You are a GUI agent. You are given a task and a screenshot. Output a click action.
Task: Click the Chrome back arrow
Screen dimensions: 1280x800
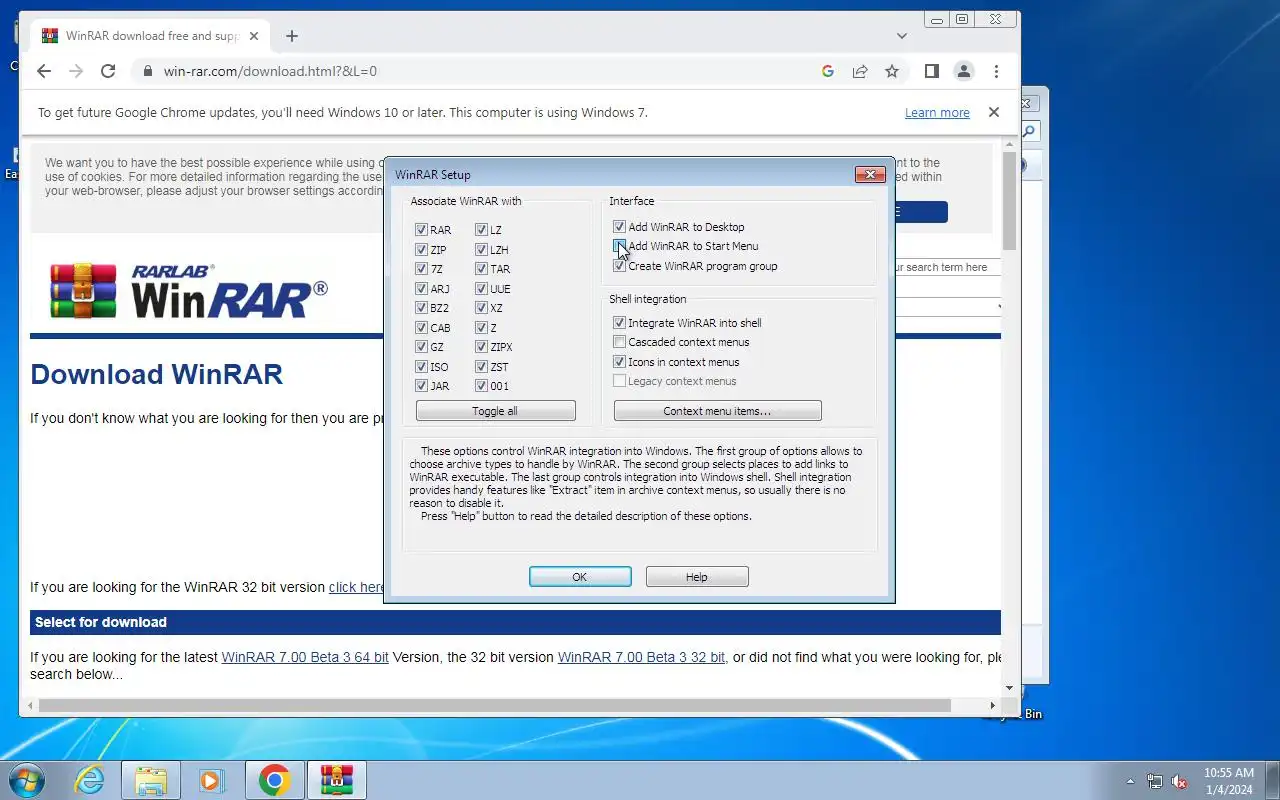(43, 71)
